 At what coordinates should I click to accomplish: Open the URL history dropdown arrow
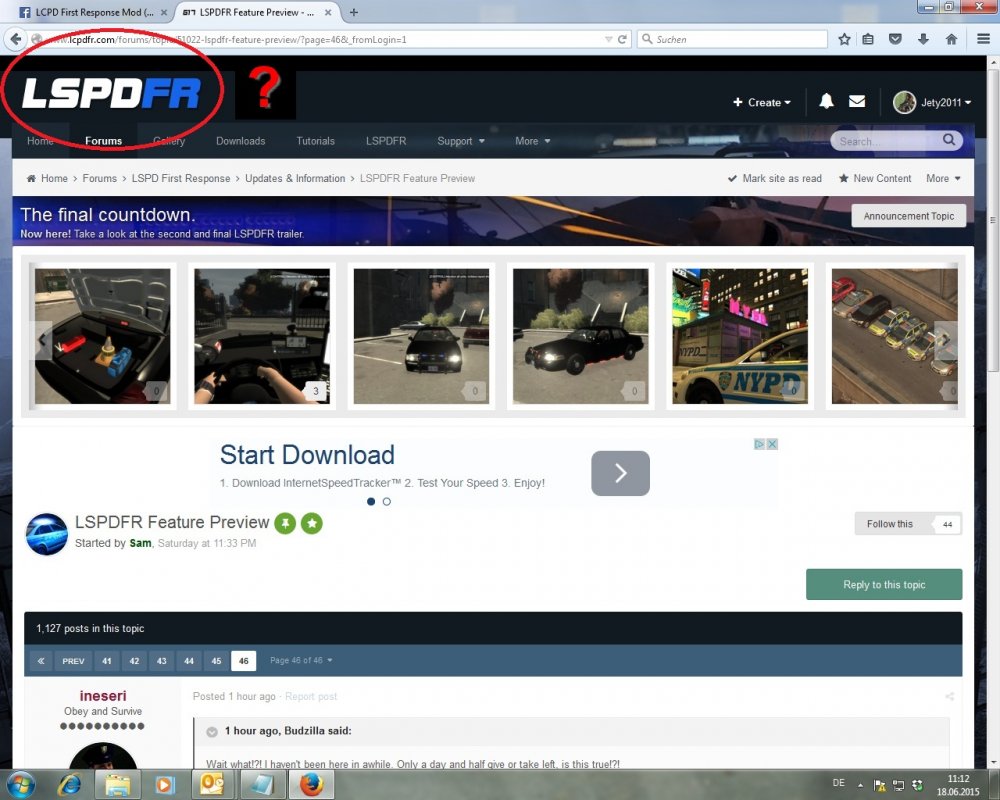(x=608, y=40)
